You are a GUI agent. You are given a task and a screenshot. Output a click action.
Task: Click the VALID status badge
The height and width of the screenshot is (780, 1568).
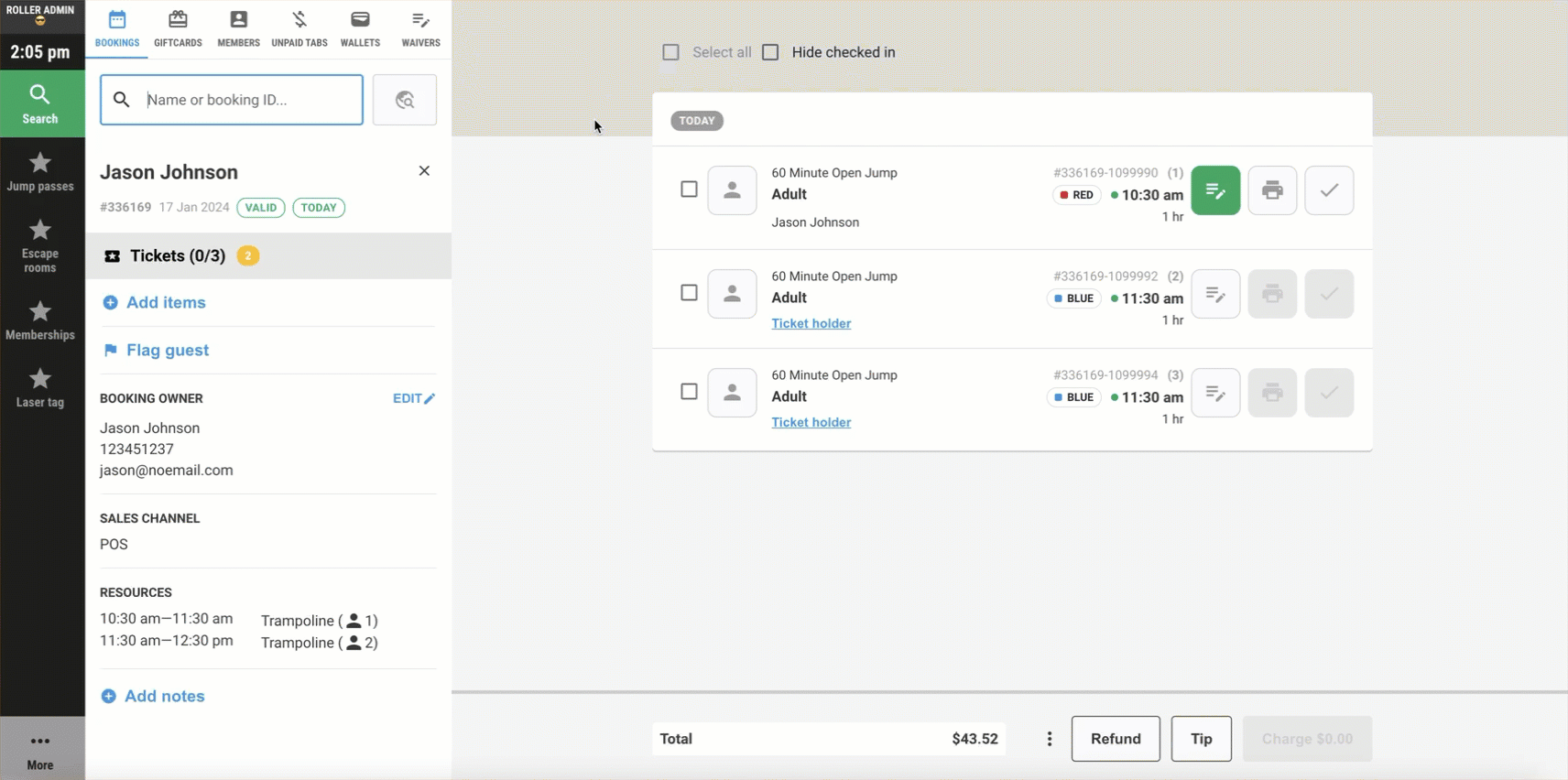(261, 208)
